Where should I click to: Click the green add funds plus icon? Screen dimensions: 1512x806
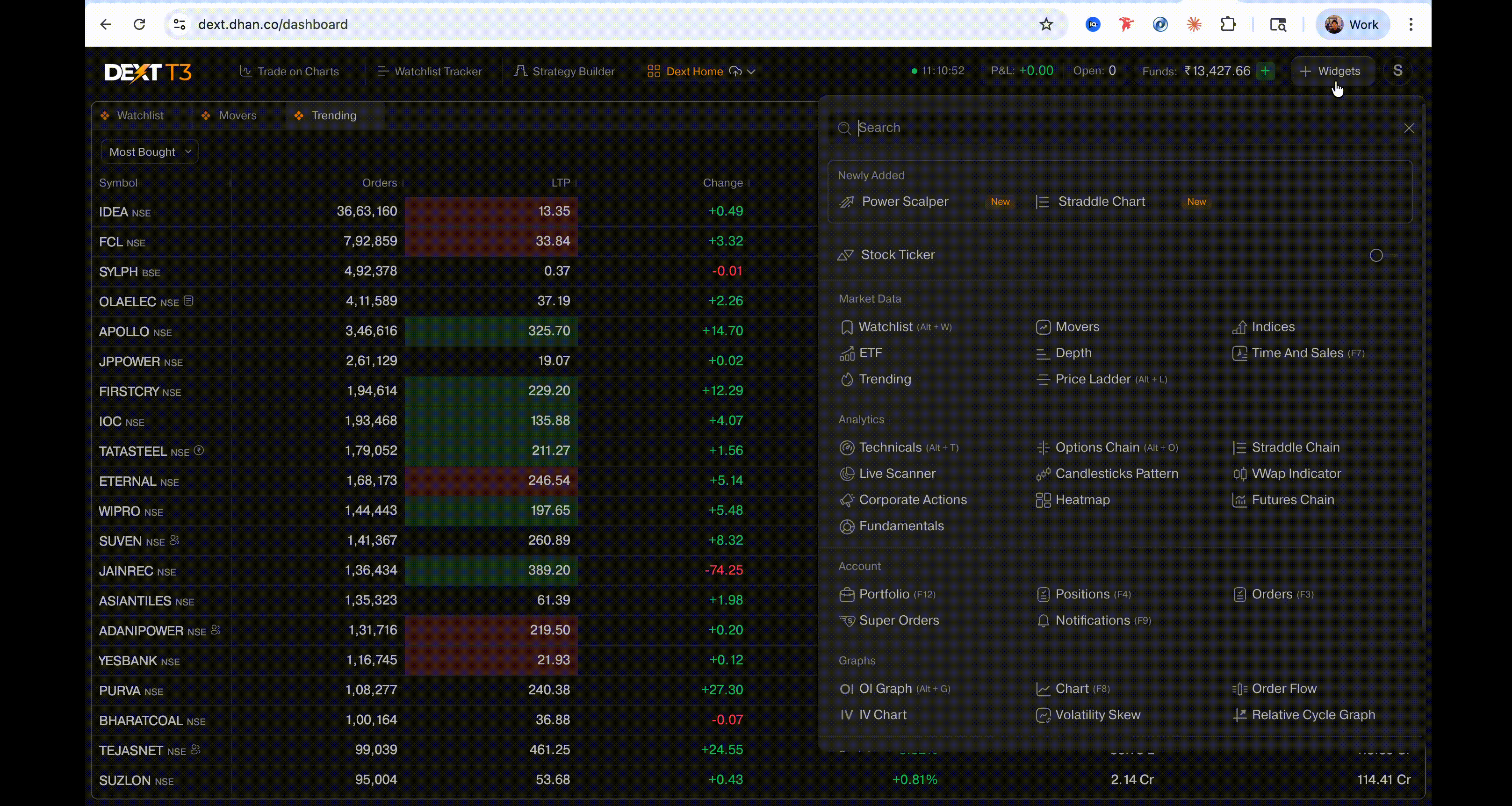tap(1266, 71)
